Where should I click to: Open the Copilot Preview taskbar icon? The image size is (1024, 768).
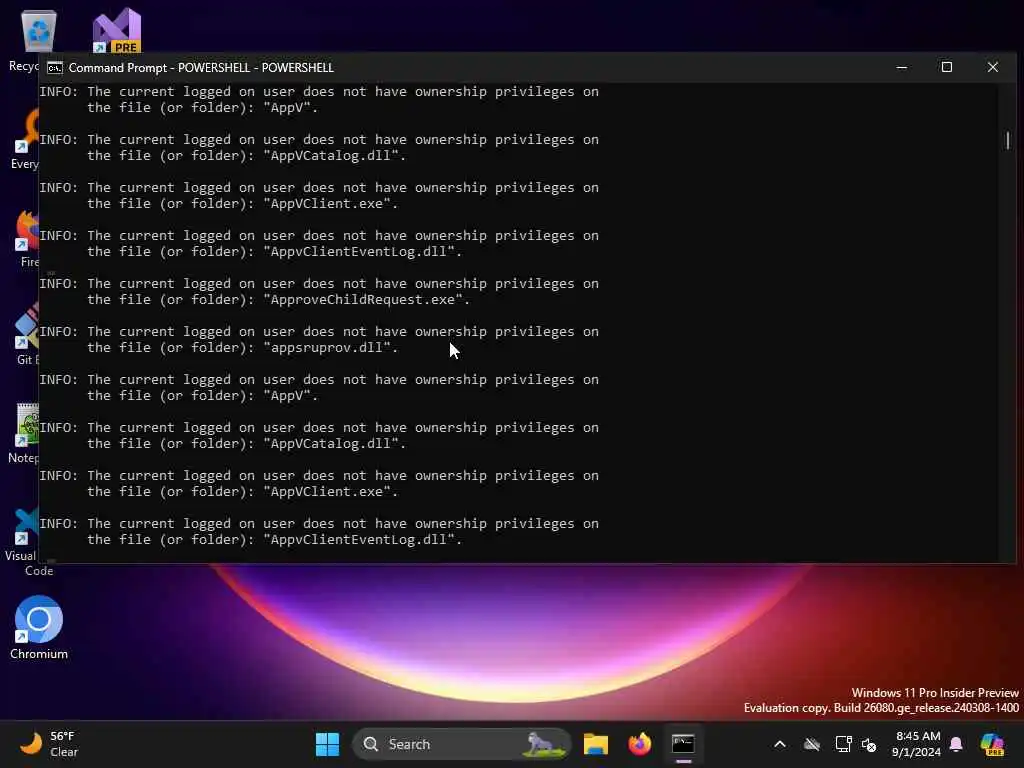pos(992,744)
